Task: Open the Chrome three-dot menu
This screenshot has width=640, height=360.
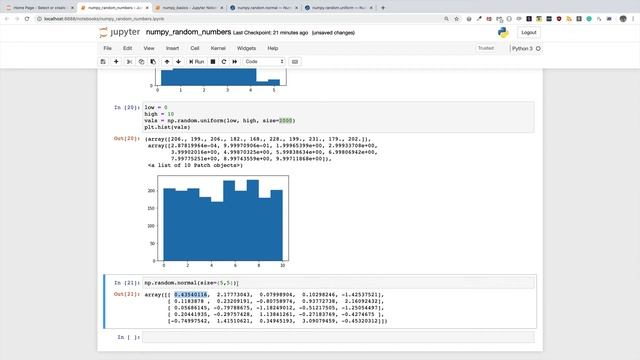Action: click(633, 19)
